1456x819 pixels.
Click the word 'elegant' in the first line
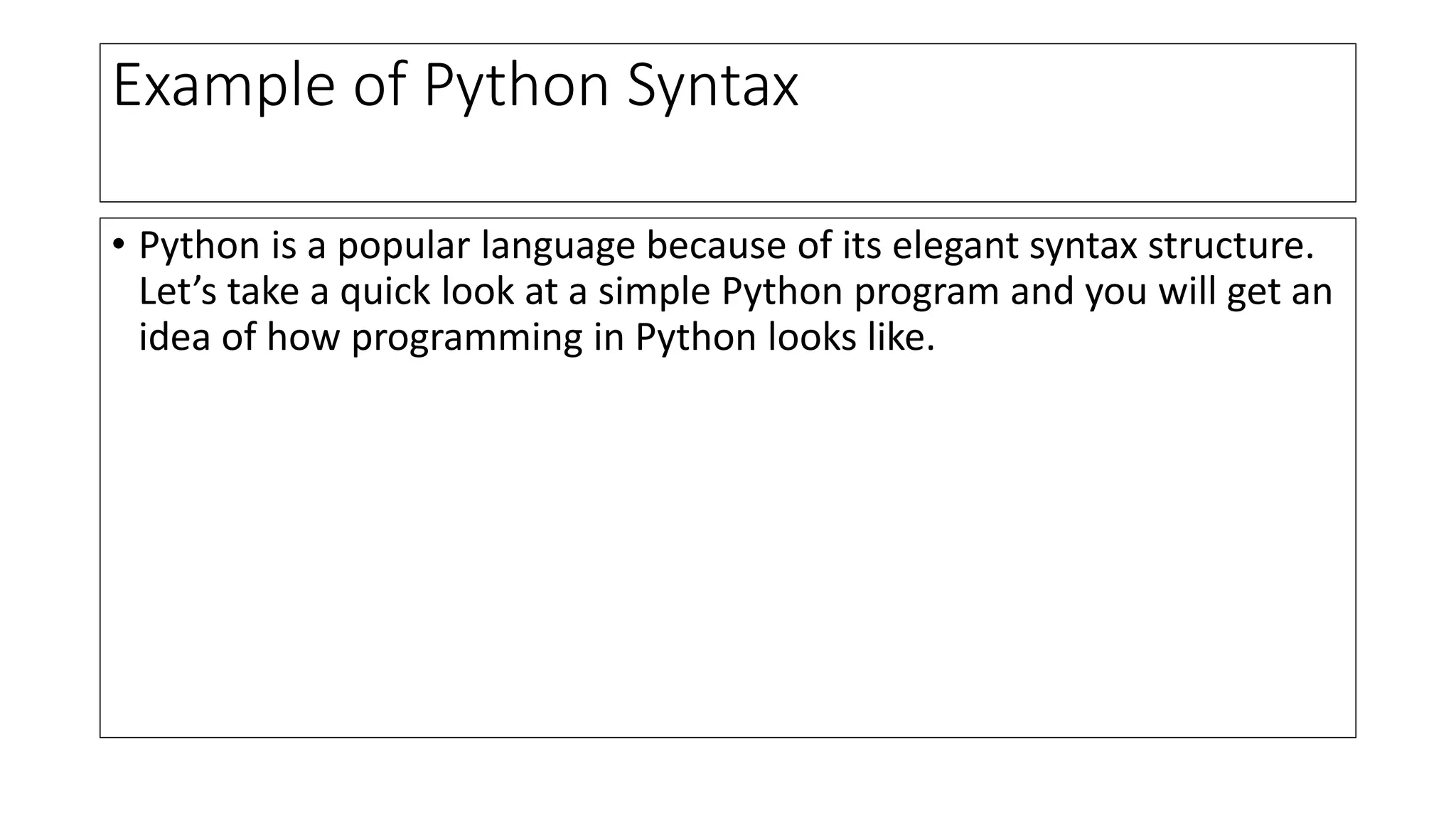954,246
